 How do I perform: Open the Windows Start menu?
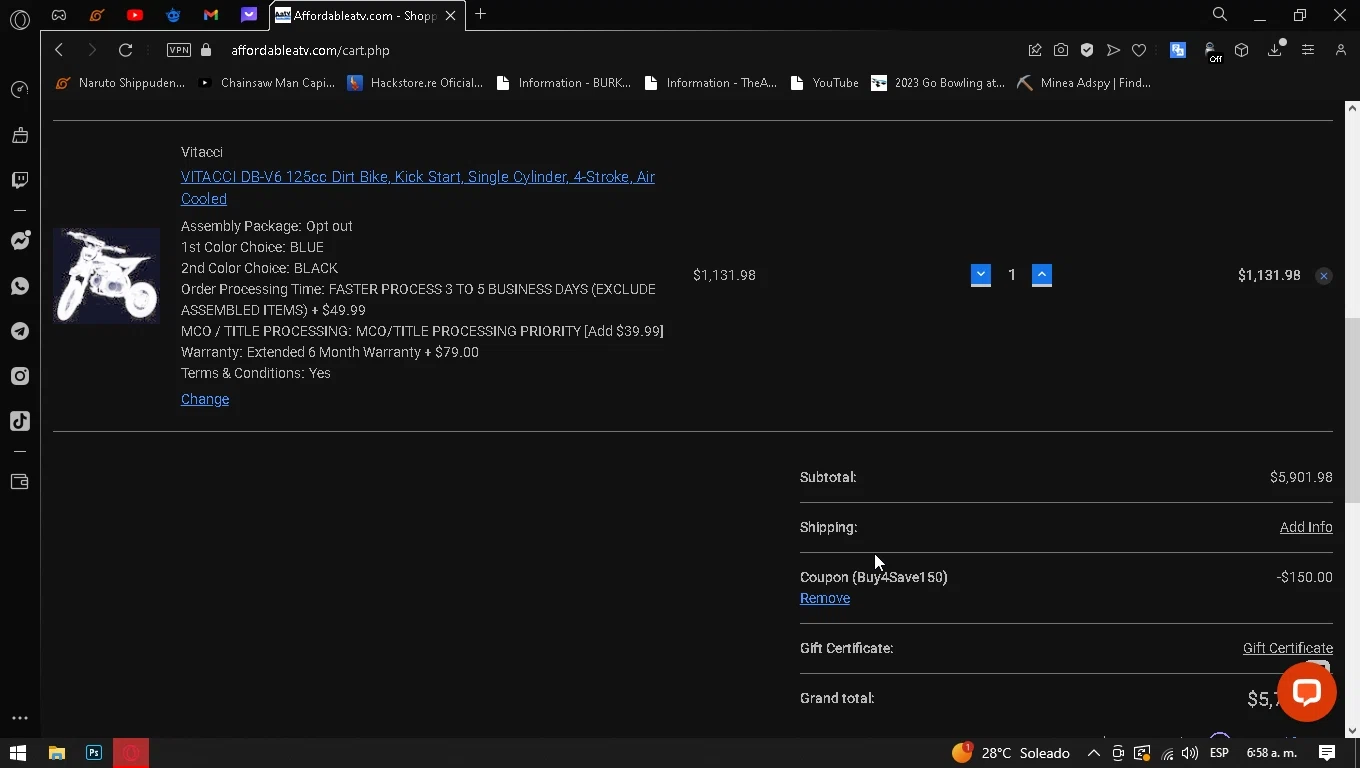click(18, 753)
